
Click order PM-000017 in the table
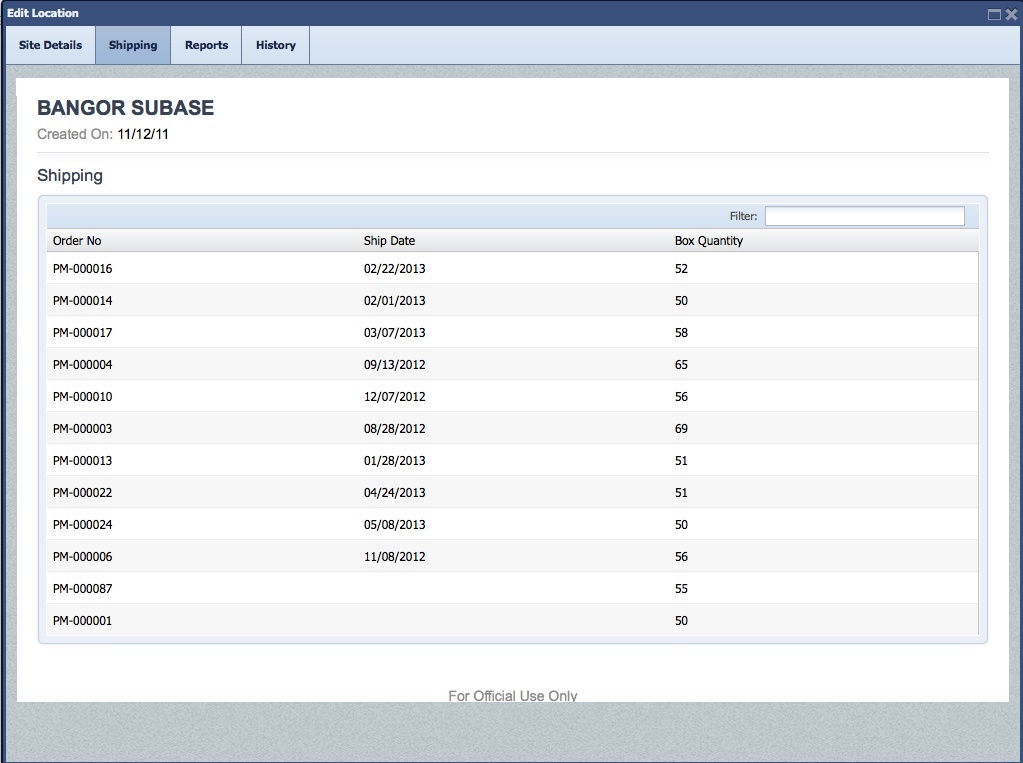[83, 333]
